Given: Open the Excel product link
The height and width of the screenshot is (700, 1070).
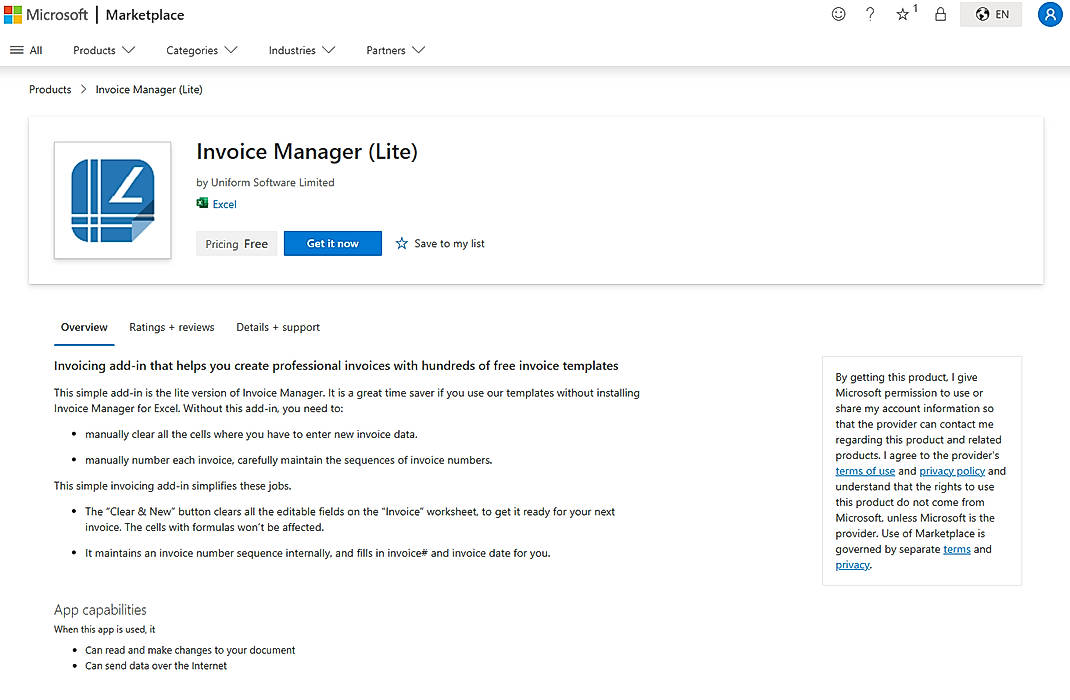Looking at the screenshot, I should click(225, 204).
